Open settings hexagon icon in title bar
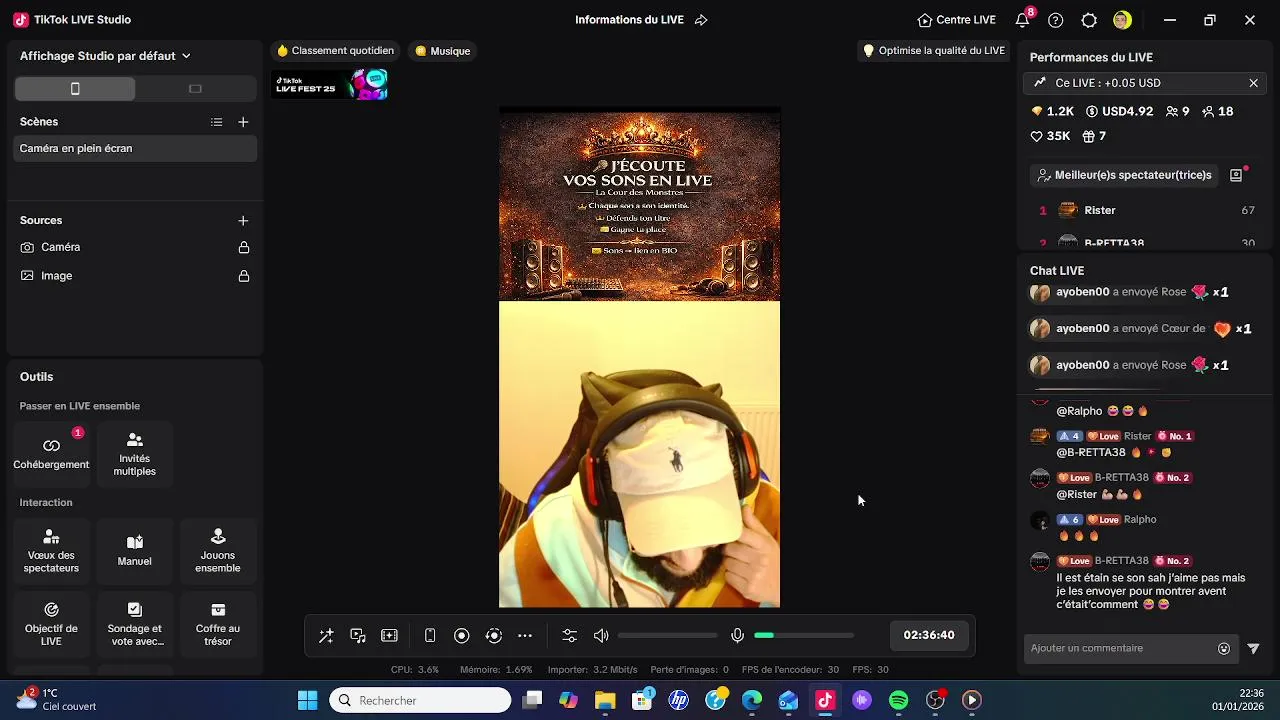Screen dimensions: 1280x720 pyautogui.click(x=1089, y=20)
